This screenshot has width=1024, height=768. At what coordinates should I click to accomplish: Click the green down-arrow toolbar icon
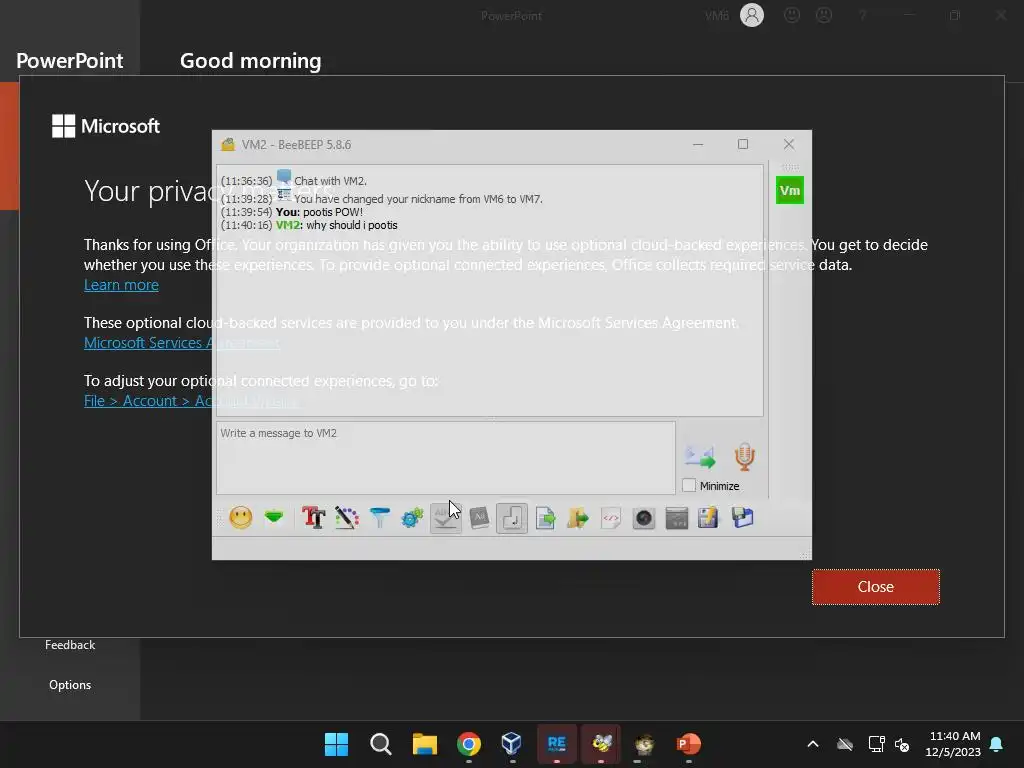pos(274,518)
